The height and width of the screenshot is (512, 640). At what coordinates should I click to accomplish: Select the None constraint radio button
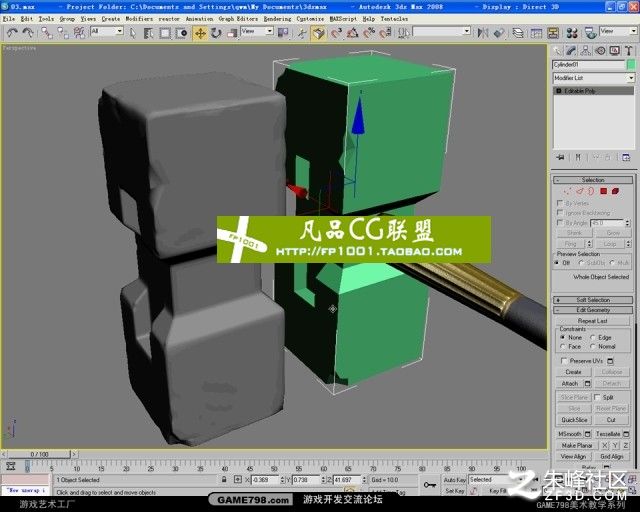tap(563, 337)
